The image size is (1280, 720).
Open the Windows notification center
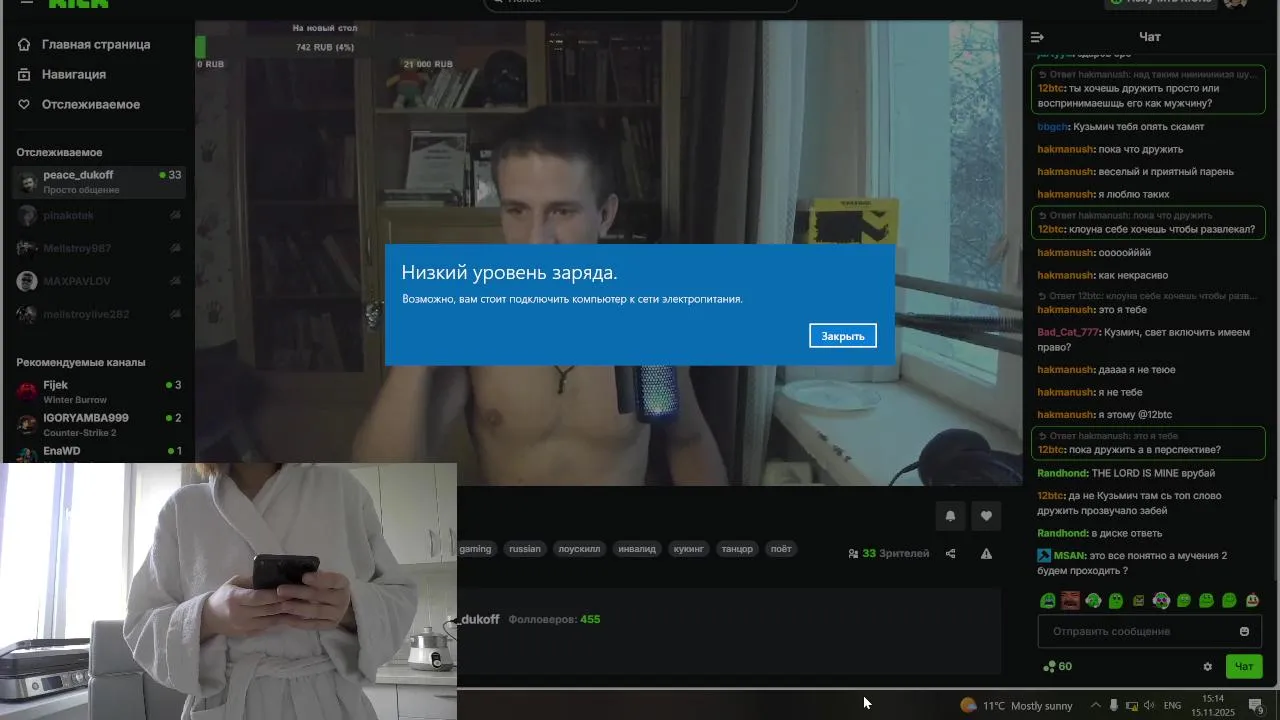[1256, 706]
